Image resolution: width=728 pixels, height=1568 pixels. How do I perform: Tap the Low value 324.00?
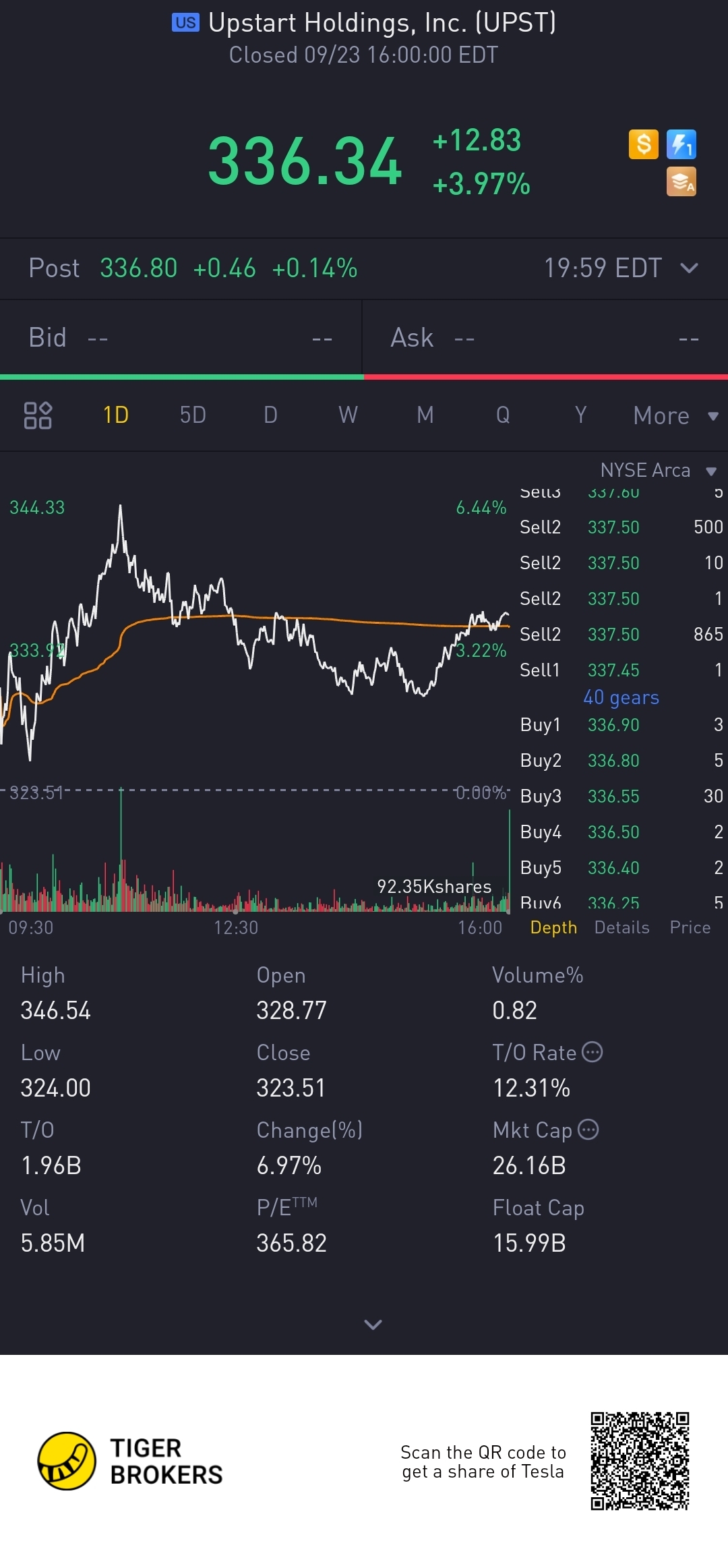click(55, 1088)
